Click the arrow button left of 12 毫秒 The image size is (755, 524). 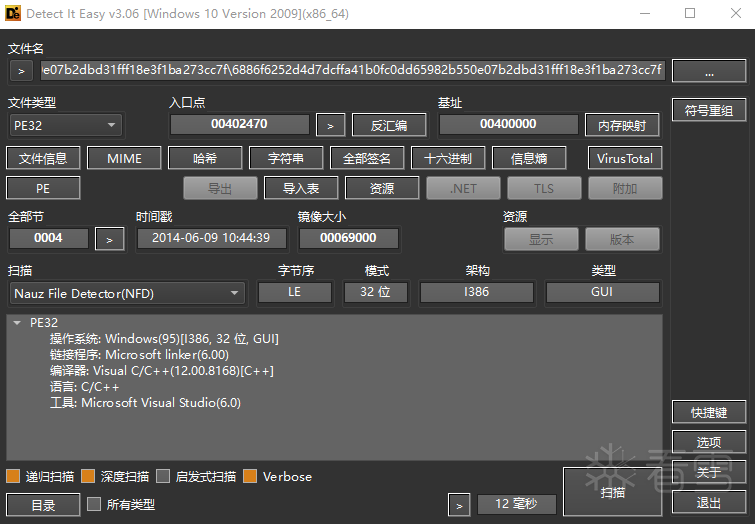click(459, 505)
